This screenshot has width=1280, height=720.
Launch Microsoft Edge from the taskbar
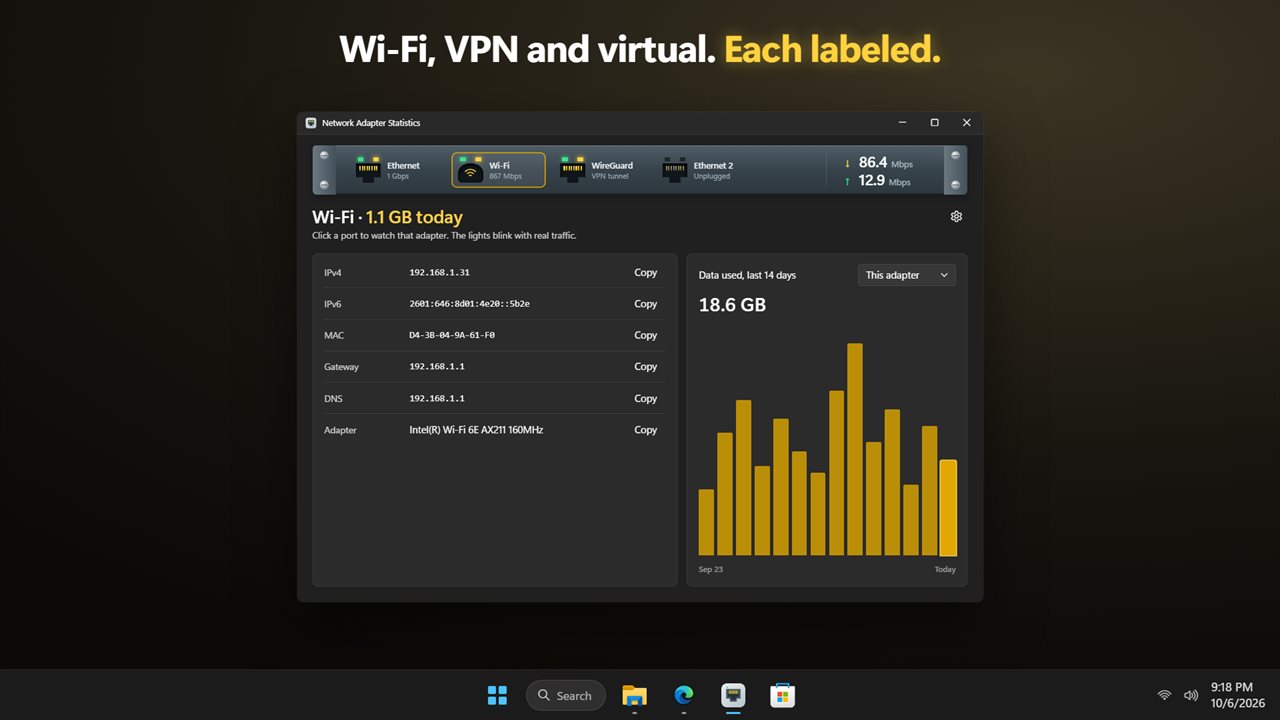(x=684, y=695)
